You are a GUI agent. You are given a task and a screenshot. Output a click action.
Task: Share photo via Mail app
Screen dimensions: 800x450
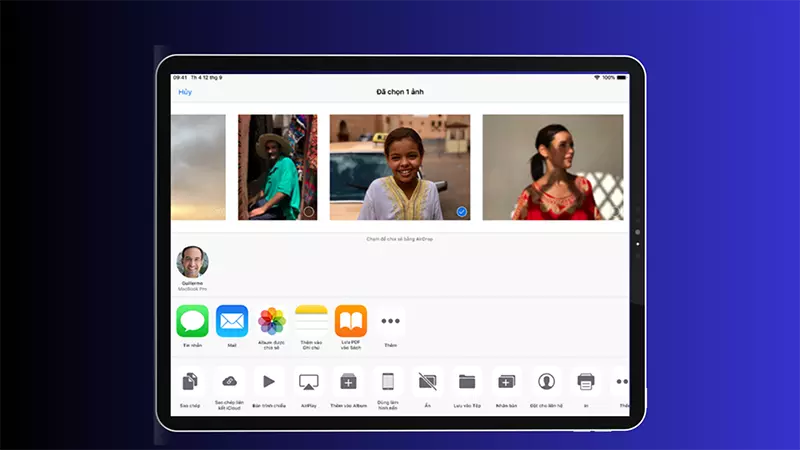232,321
